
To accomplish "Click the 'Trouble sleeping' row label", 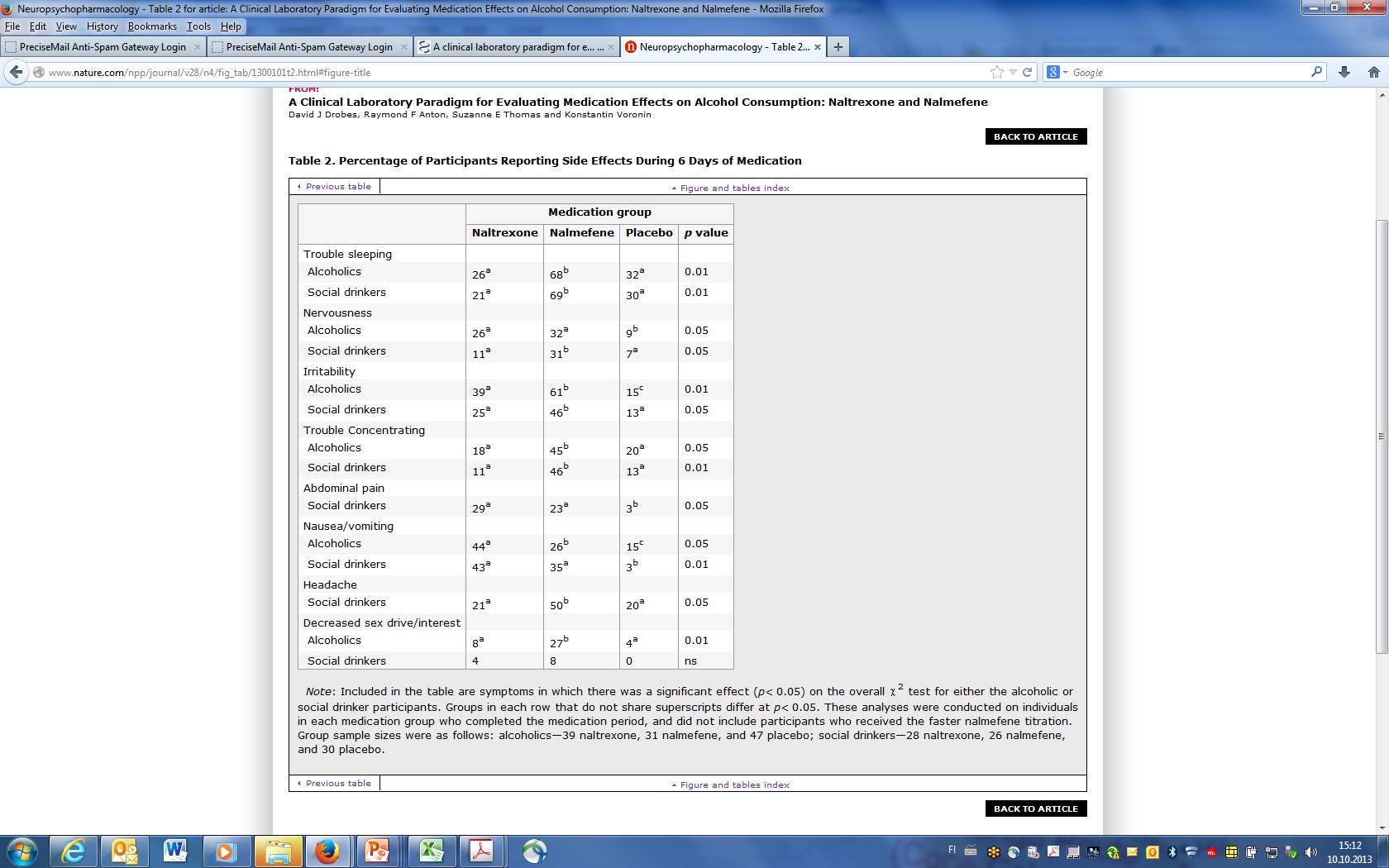I will [347, 254].
